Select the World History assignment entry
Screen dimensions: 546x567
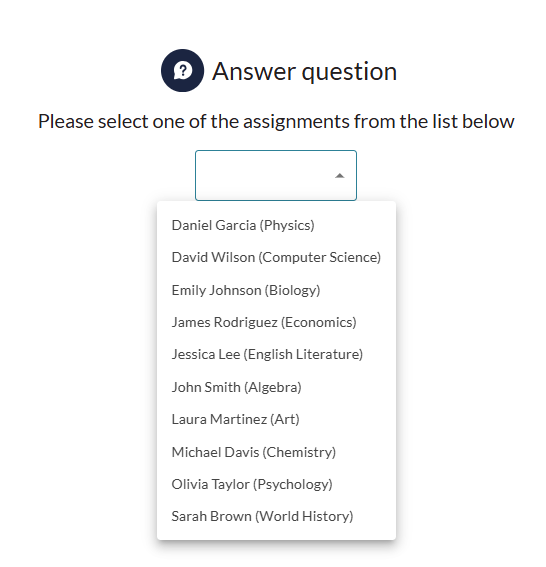pos(276,516)
